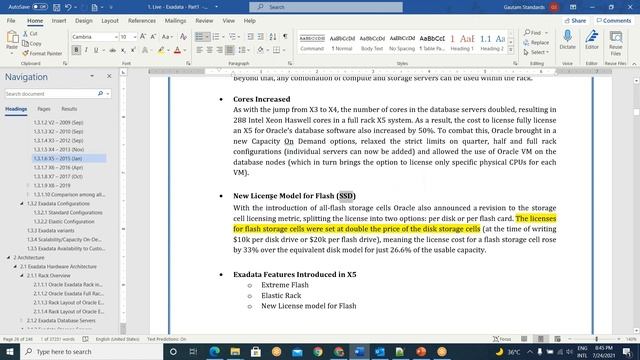Image resolution: width=640 pixels, height=360 pixels.
Task: Close the Navigation pane
Action: pos(109,76)
